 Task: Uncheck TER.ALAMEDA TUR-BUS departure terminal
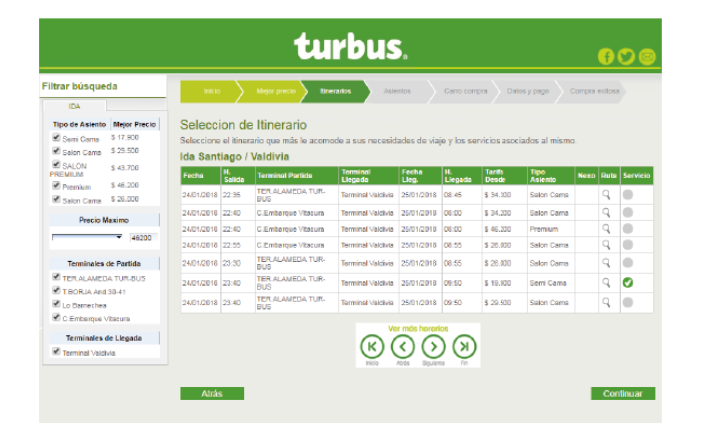(56, 277)
